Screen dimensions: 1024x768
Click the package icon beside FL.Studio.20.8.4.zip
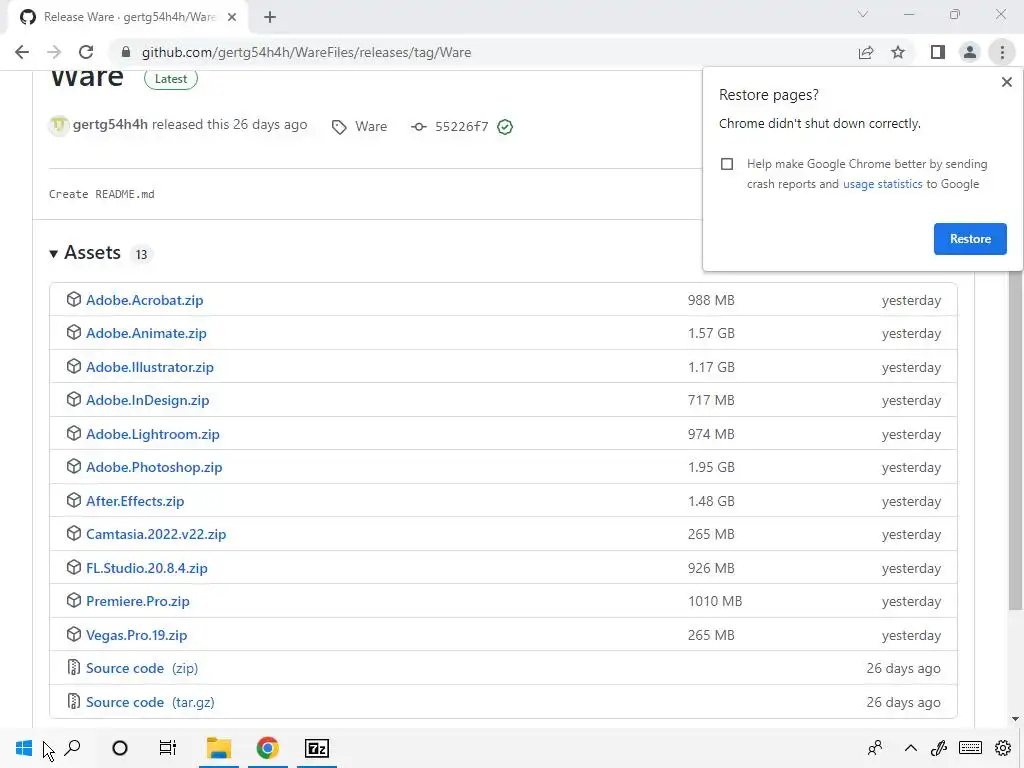[74, 568]
